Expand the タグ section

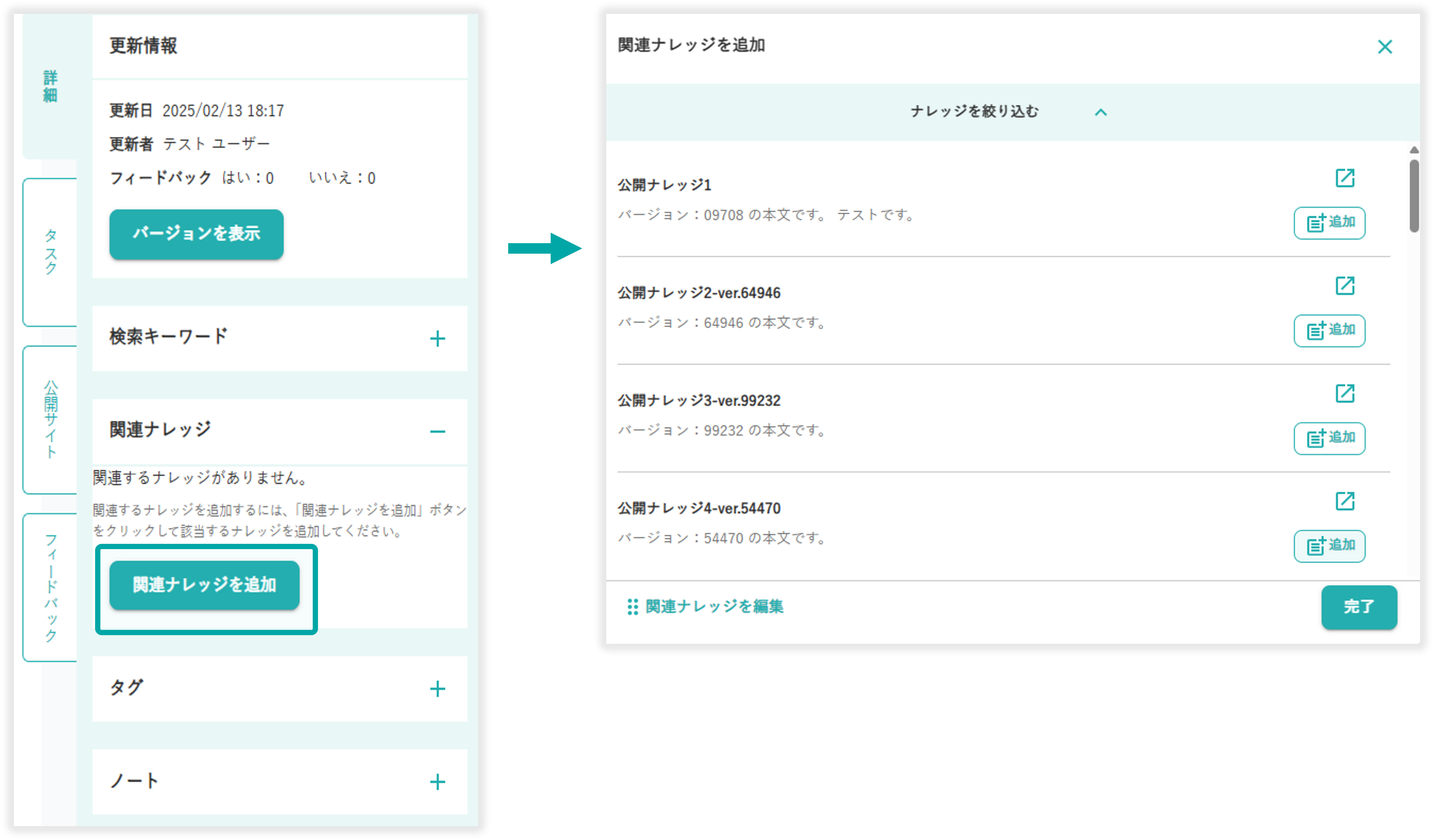(437, 689)
